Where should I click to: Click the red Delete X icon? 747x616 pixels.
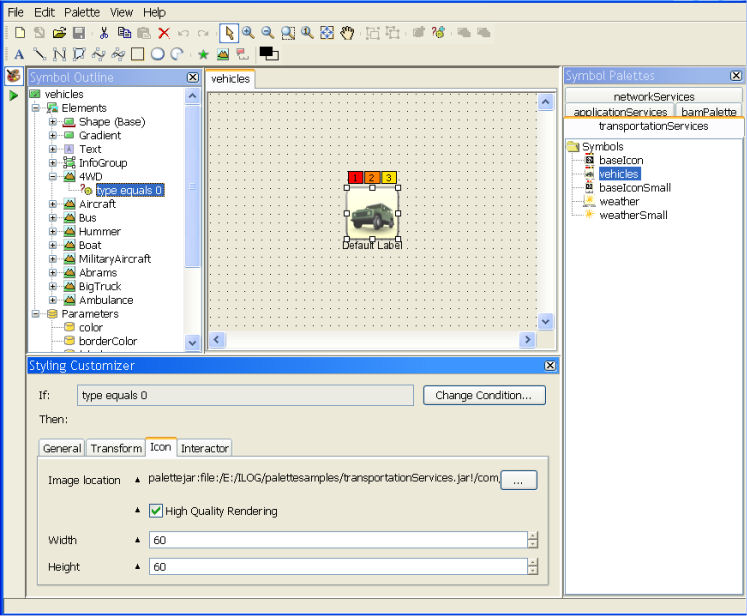pos(164,33)
